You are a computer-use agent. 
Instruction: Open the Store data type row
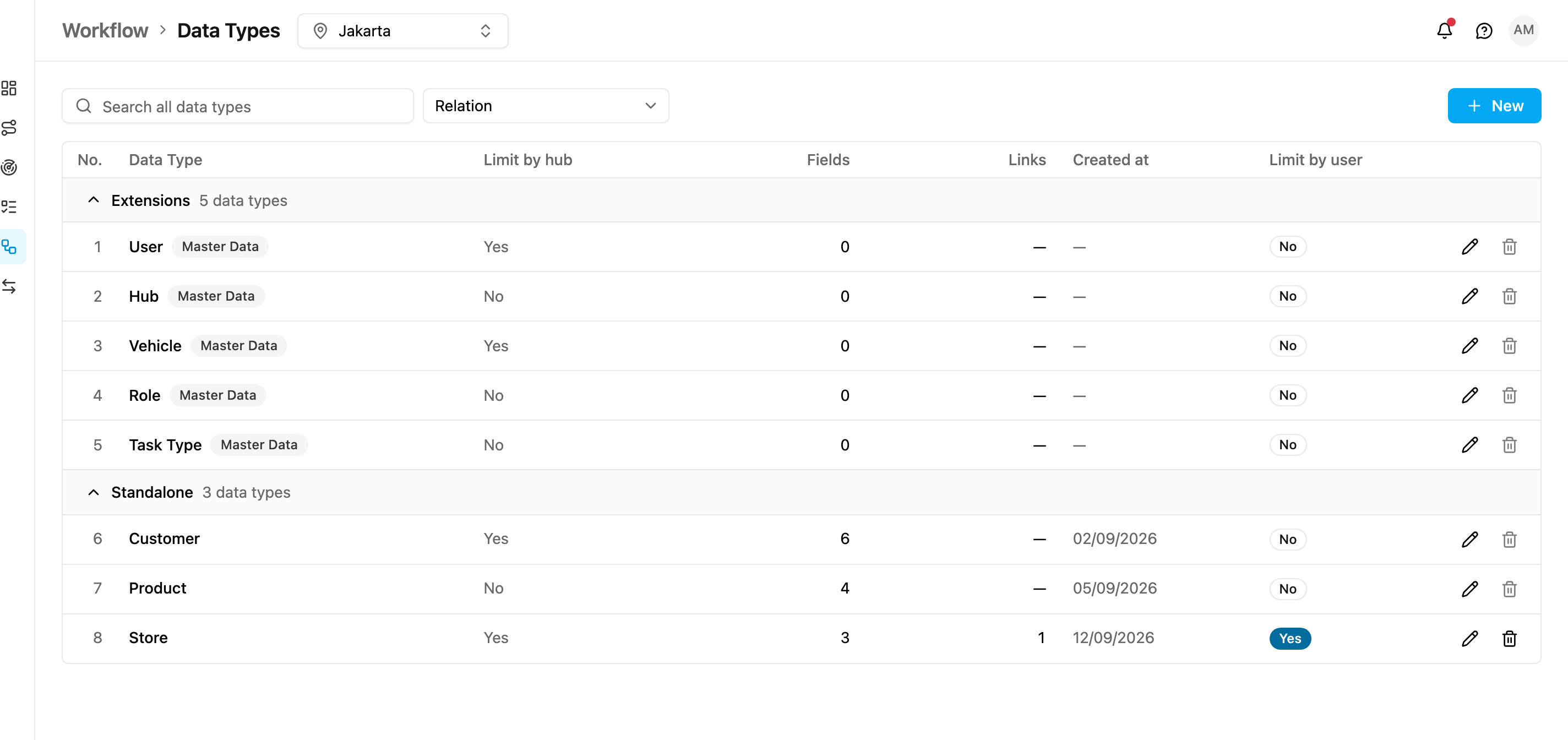click(x=801, y=638)
